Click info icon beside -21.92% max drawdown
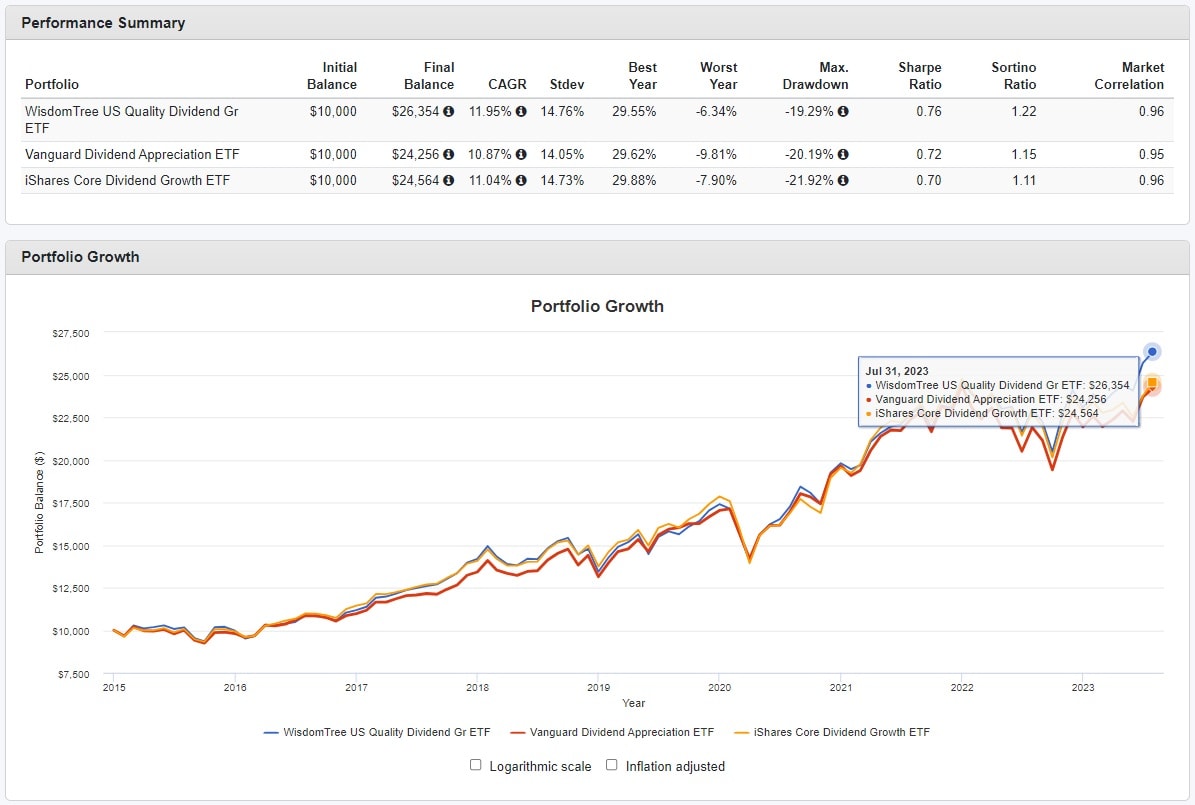The image size is (1195, 805). click(843, 181)
